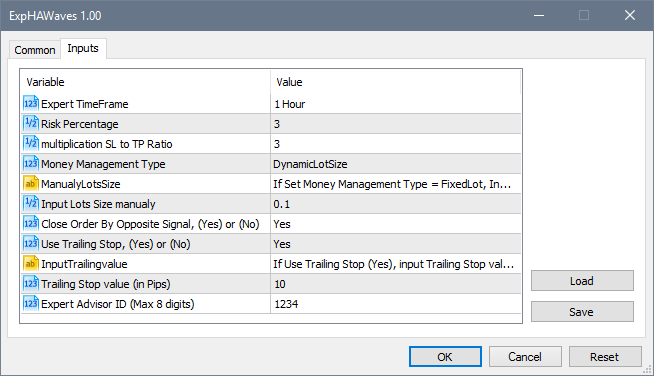The image size is (654, 376).
Task: Open the DynamicLotSize value dropdown
Action: [x=396, y=164]
